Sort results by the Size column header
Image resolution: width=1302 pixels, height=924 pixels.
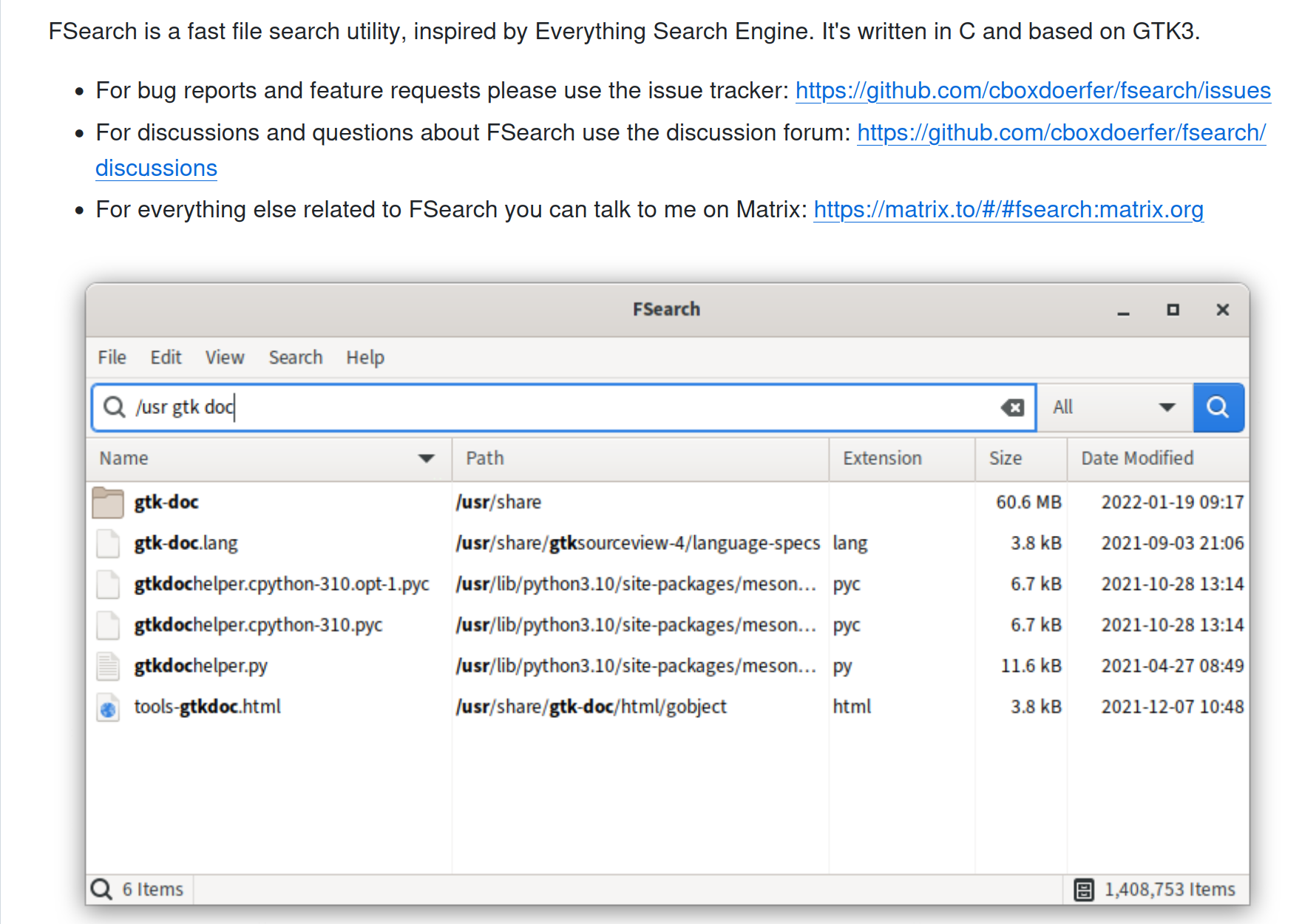tap(1021, 458)
